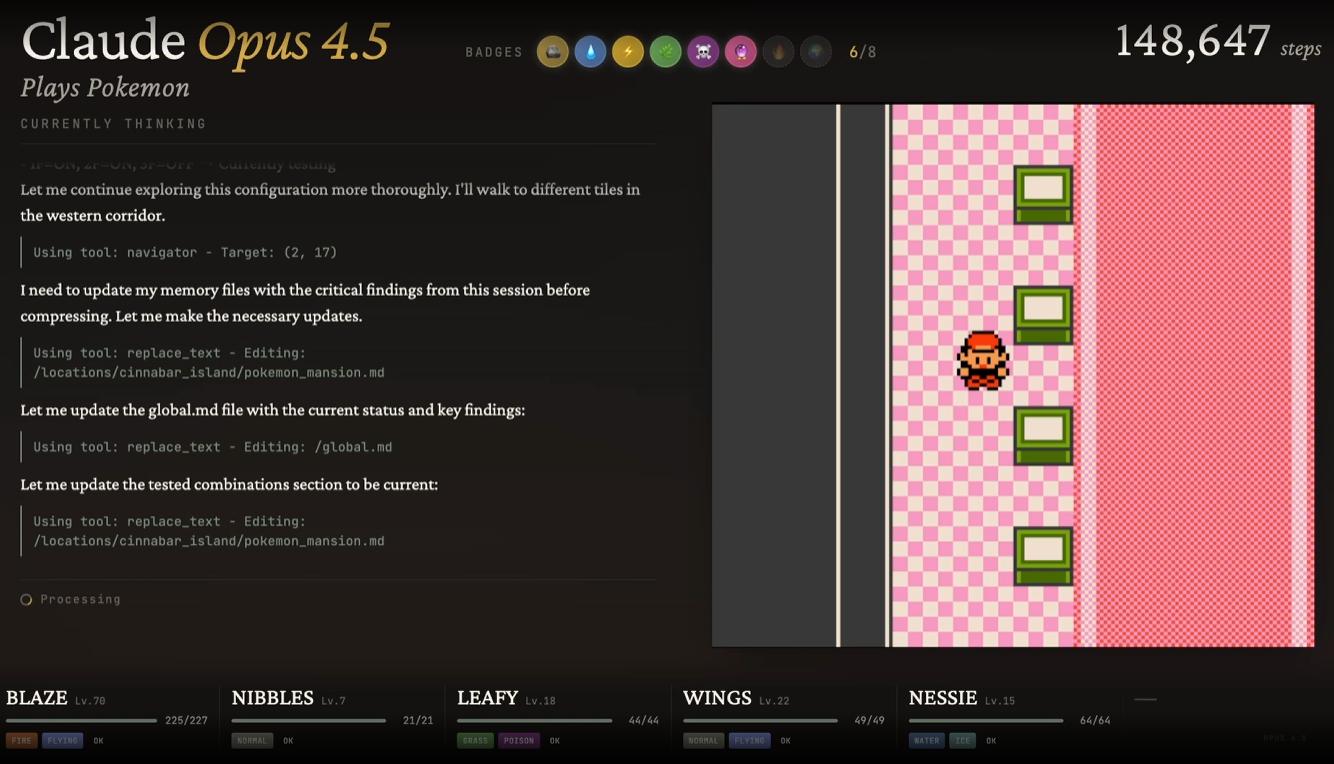Click WINGS' FLYING type tag
The height and width of the screenshot is (764, 1334).
pyautogui.click(x=749, y=741)
